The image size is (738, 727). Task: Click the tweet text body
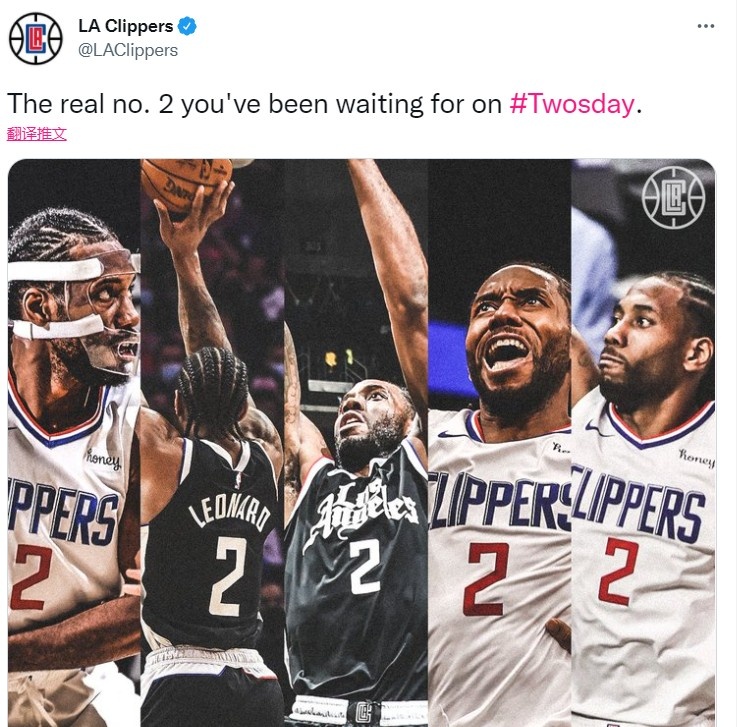(324, 104)
